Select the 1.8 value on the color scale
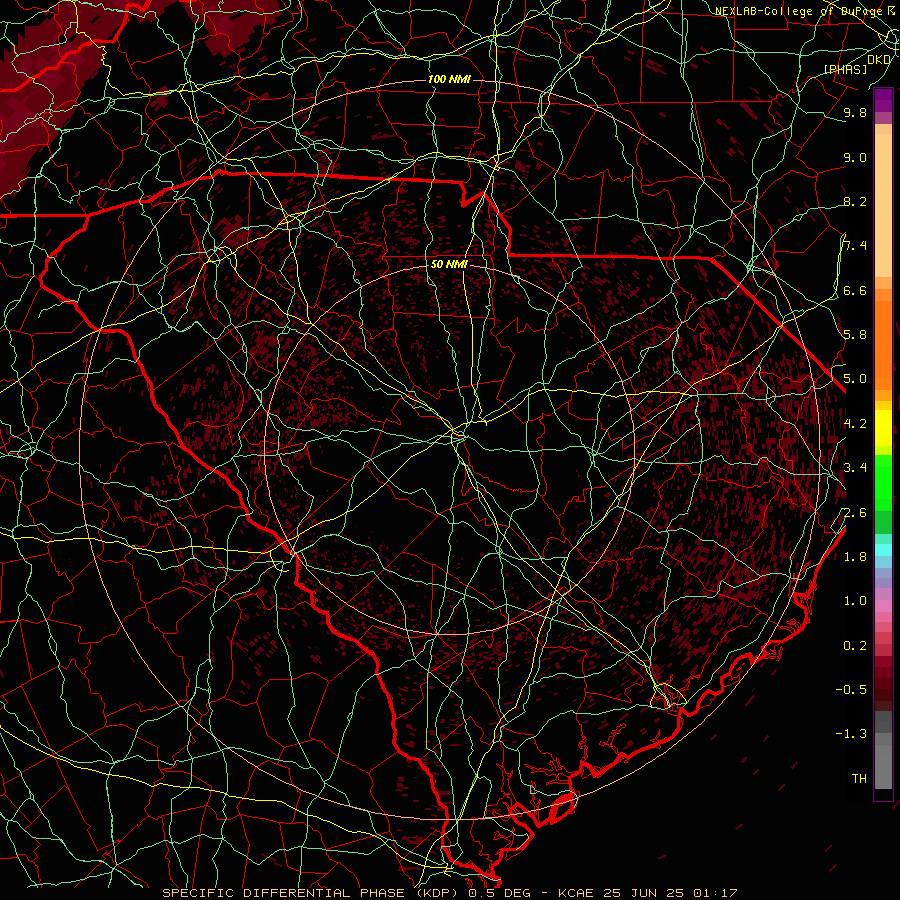The height and width of the screenshot is (900, 900). click(x=855, y=557)
